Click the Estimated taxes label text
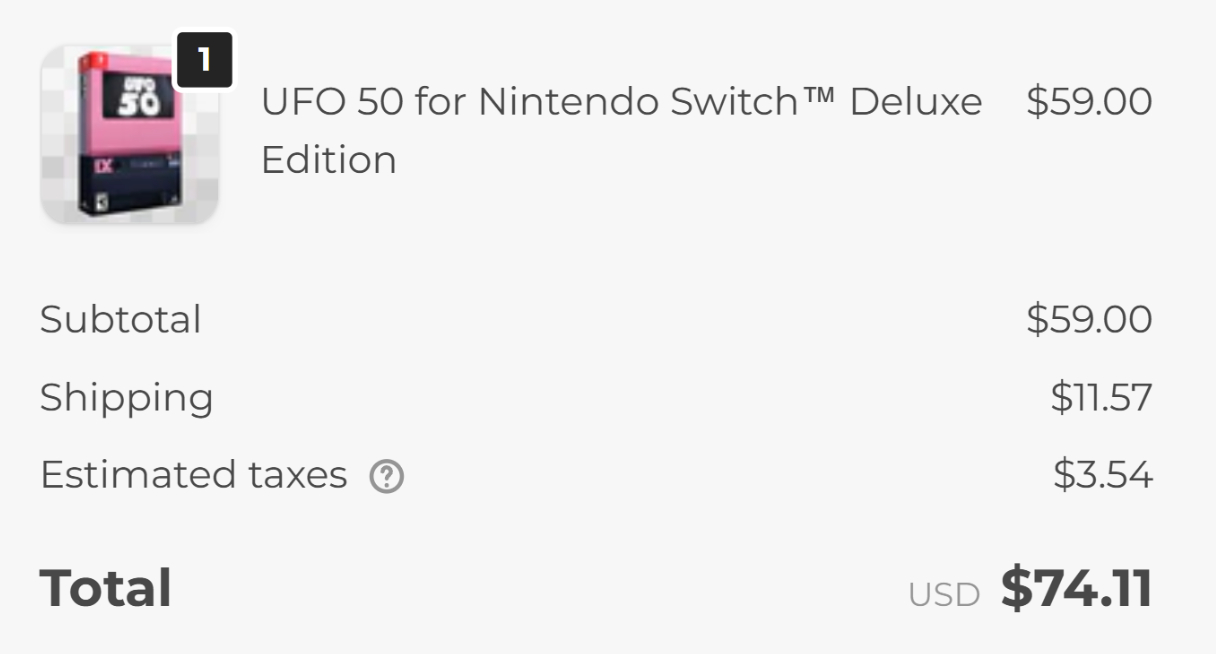This screenshot has height=654, width=1216. [x=193, y=475]
